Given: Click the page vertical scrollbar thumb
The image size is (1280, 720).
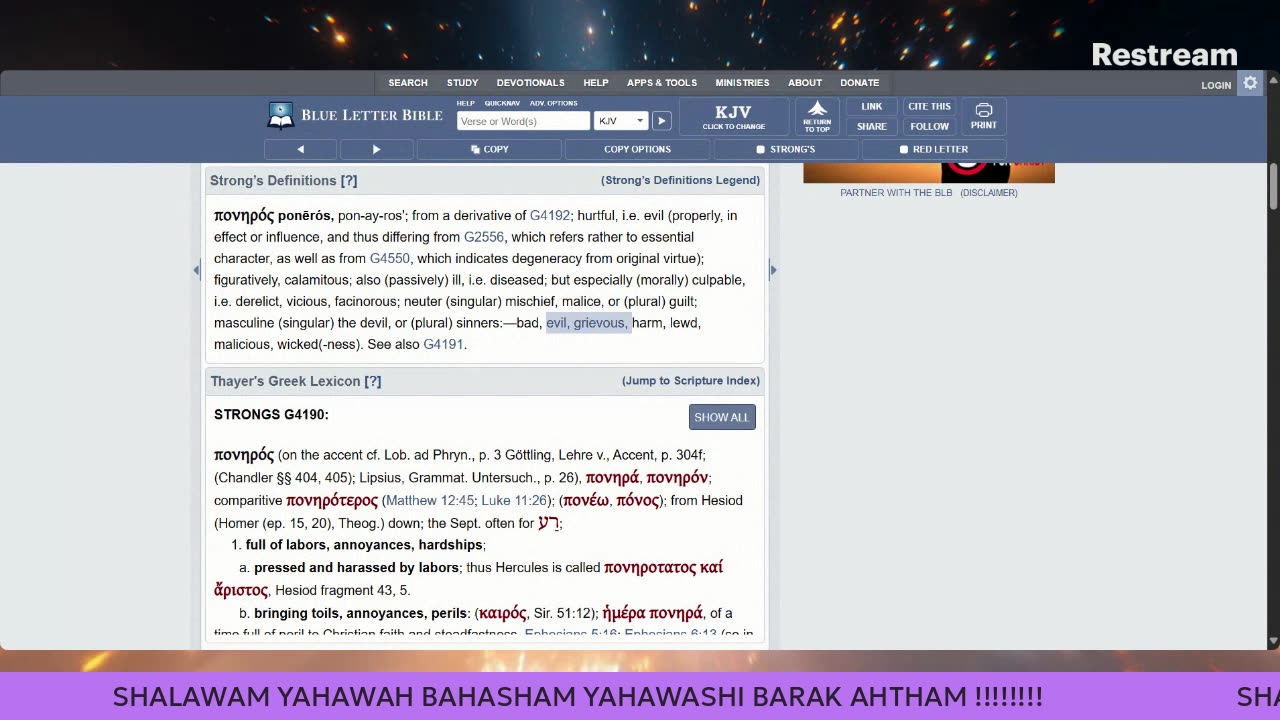Looking at the screenshot, I should coord(1273,188).
